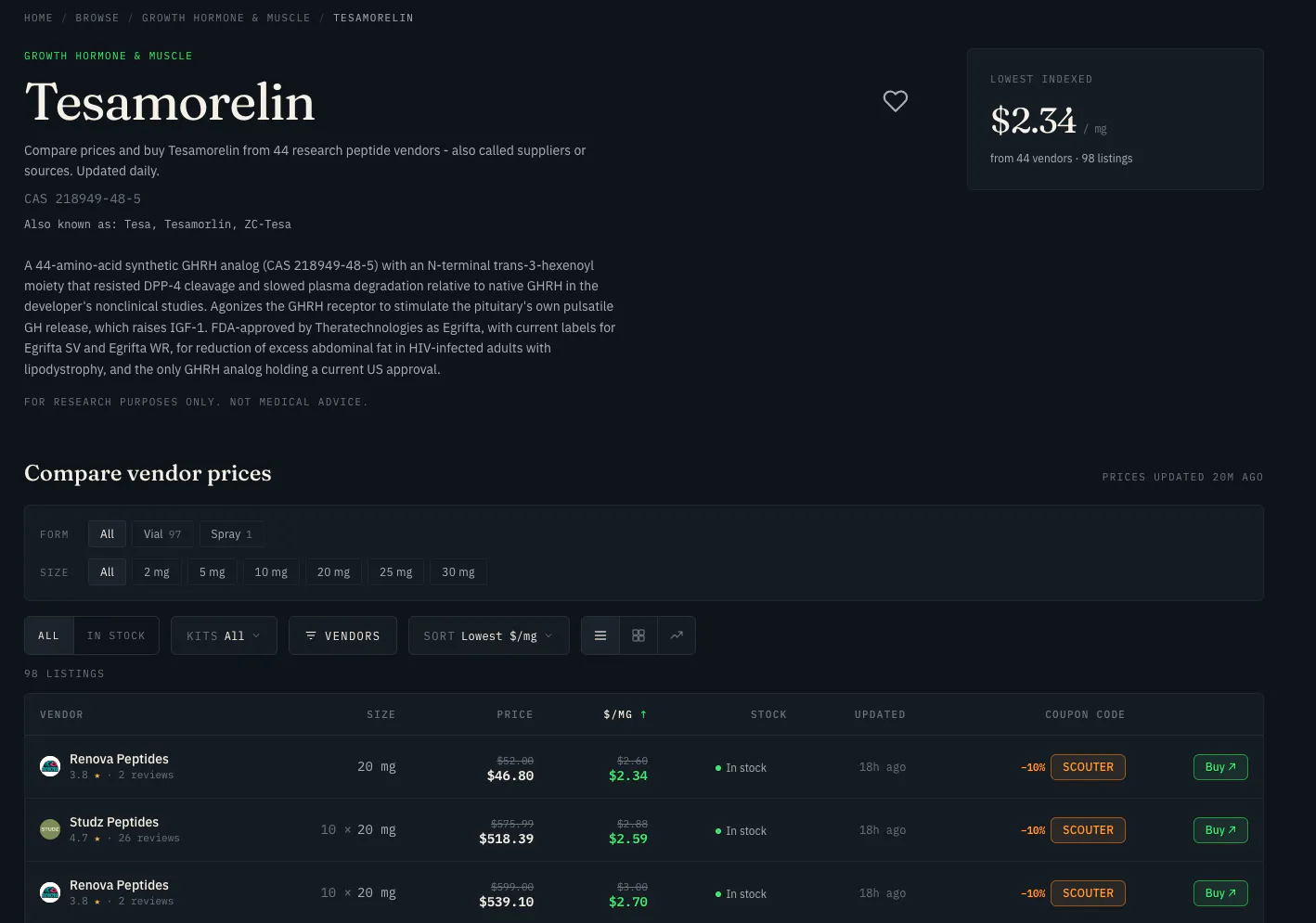This screenshot has height=923, width=1316.
Task: Sort table by Size column header
Action: pos(381,714)
